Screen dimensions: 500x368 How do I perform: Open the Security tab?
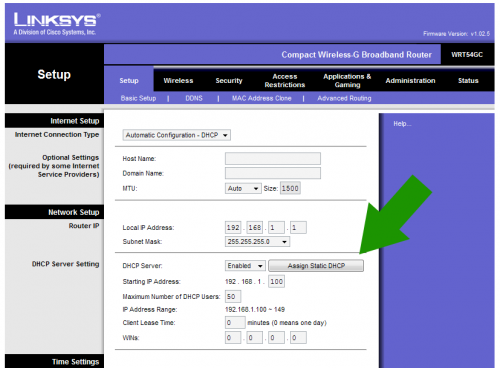pyautogui.click(x=229, y=81)
